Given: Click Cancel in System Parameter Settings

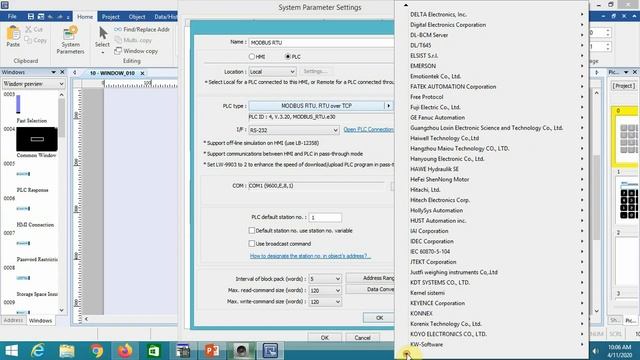Looking at the screenshot, I should click(x=362, y=338).
